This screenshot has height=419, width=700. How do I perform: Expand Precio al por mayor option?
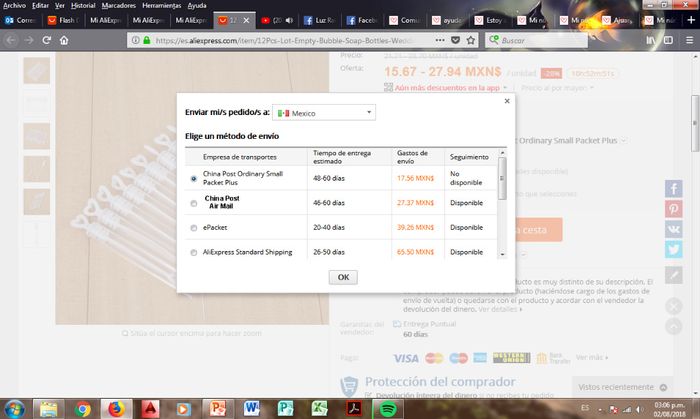(x=557, y=88)
